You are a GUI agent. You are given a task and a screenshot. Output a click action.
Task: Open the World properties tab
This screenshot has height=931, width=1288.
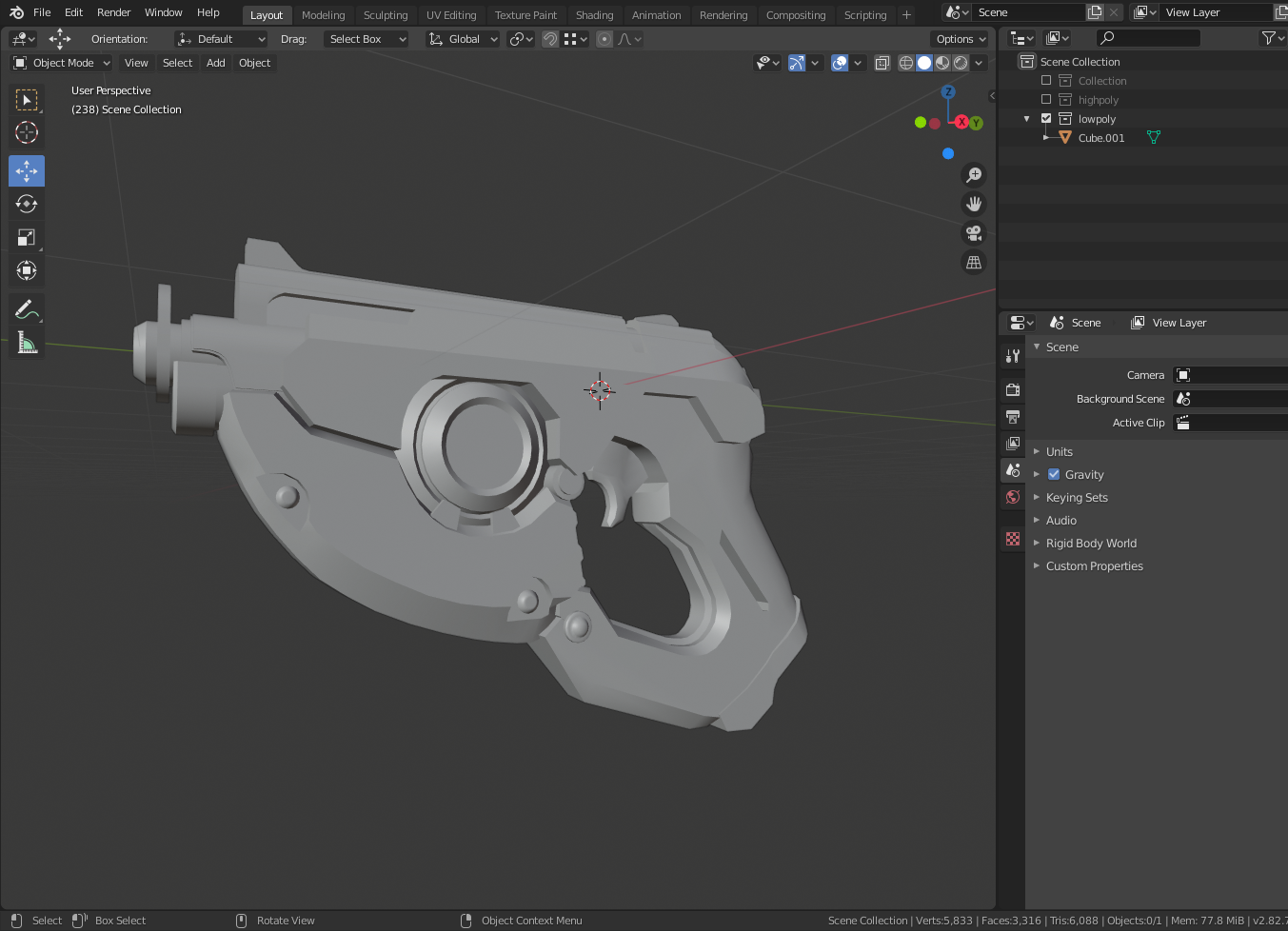tap(1012, 497)
